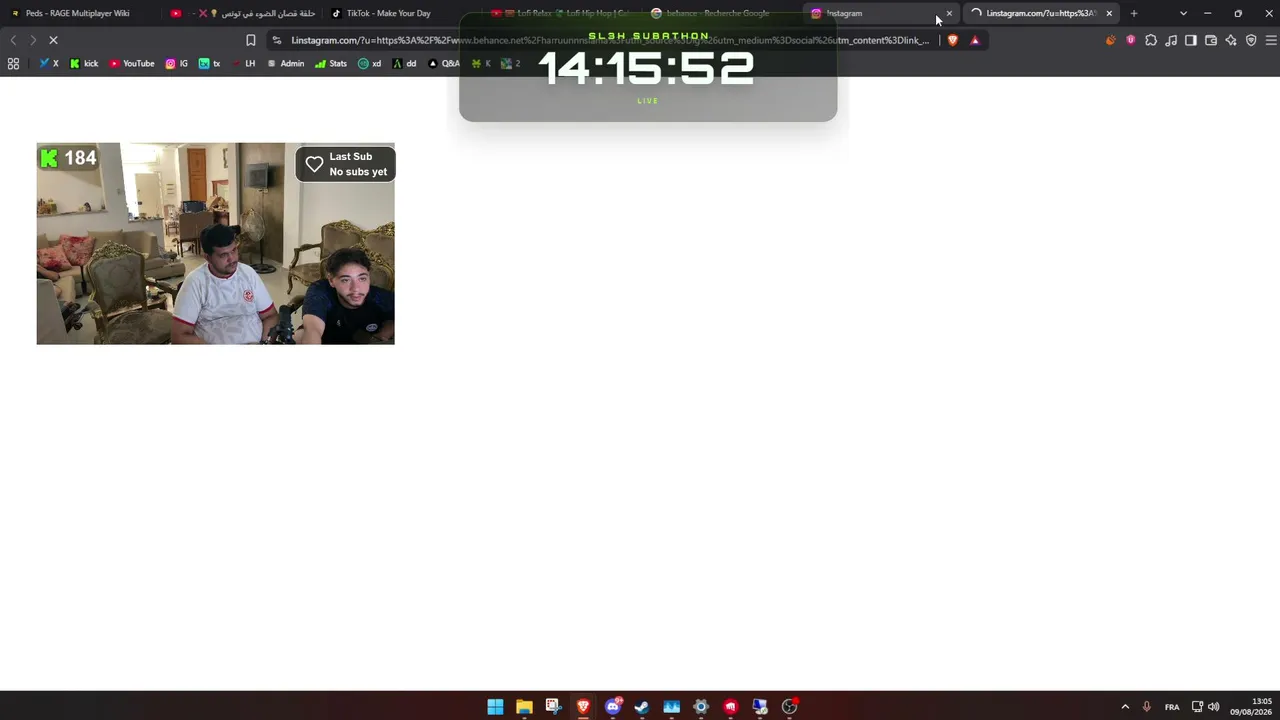Screen dimensions: 1280x720
Task: Open the Stats bookmark
Action: (331, 63)
